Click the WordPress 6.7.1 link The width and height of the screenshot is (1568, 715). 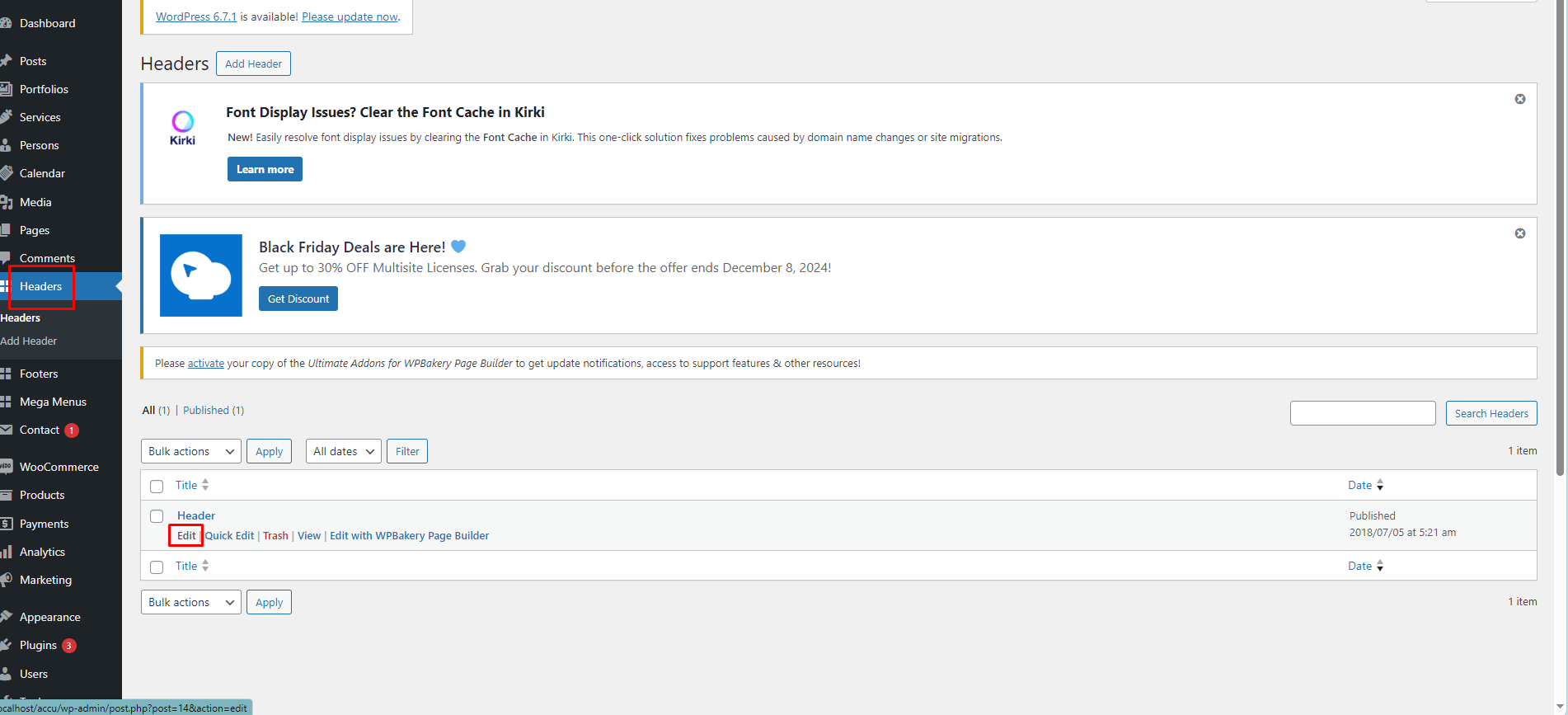[196, 16]
